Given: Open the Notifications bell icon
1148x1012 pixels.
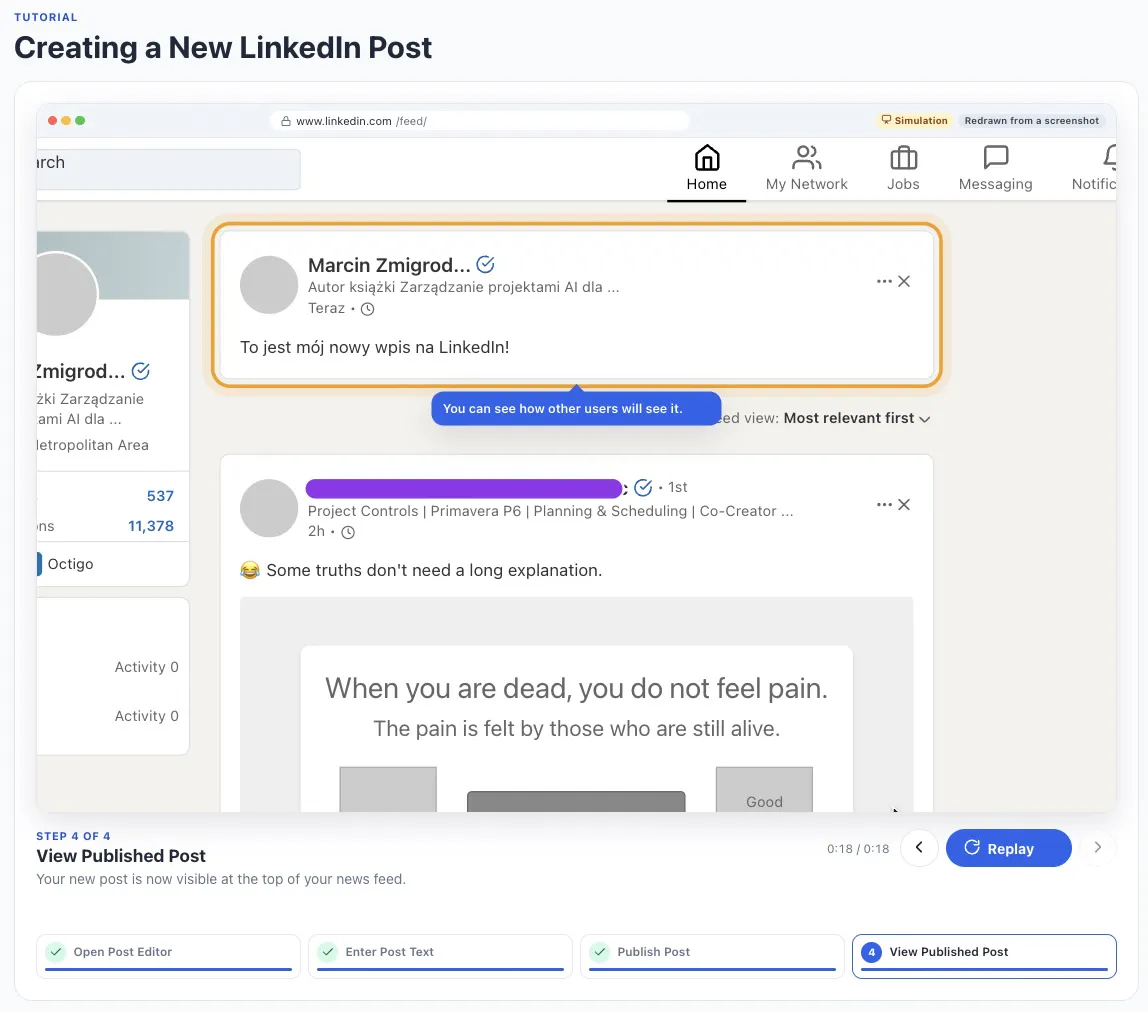Looking at the screenshot, I should coord(1109,157).
